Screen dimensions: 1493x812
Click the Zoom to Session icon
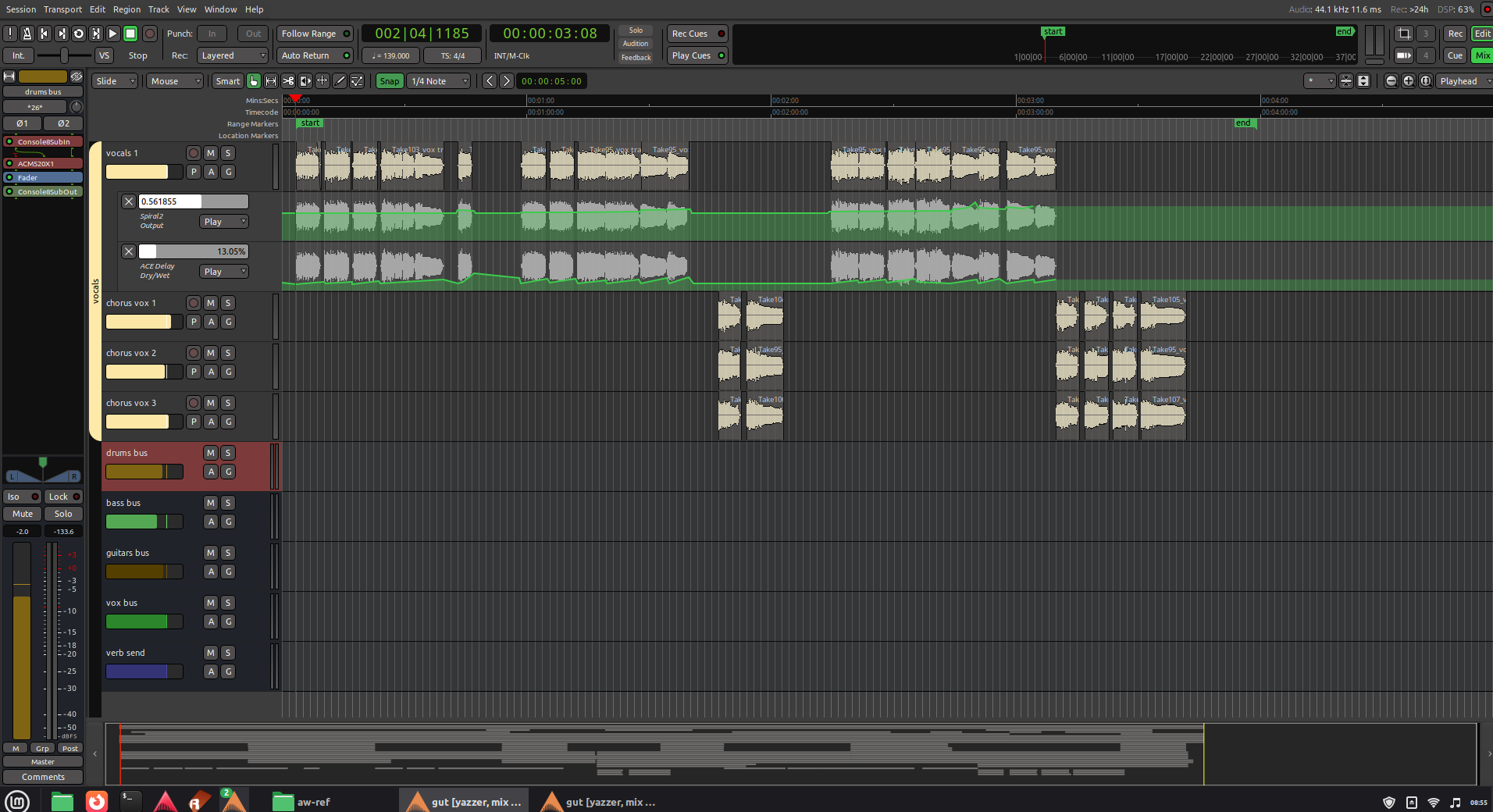point(1426,81)
